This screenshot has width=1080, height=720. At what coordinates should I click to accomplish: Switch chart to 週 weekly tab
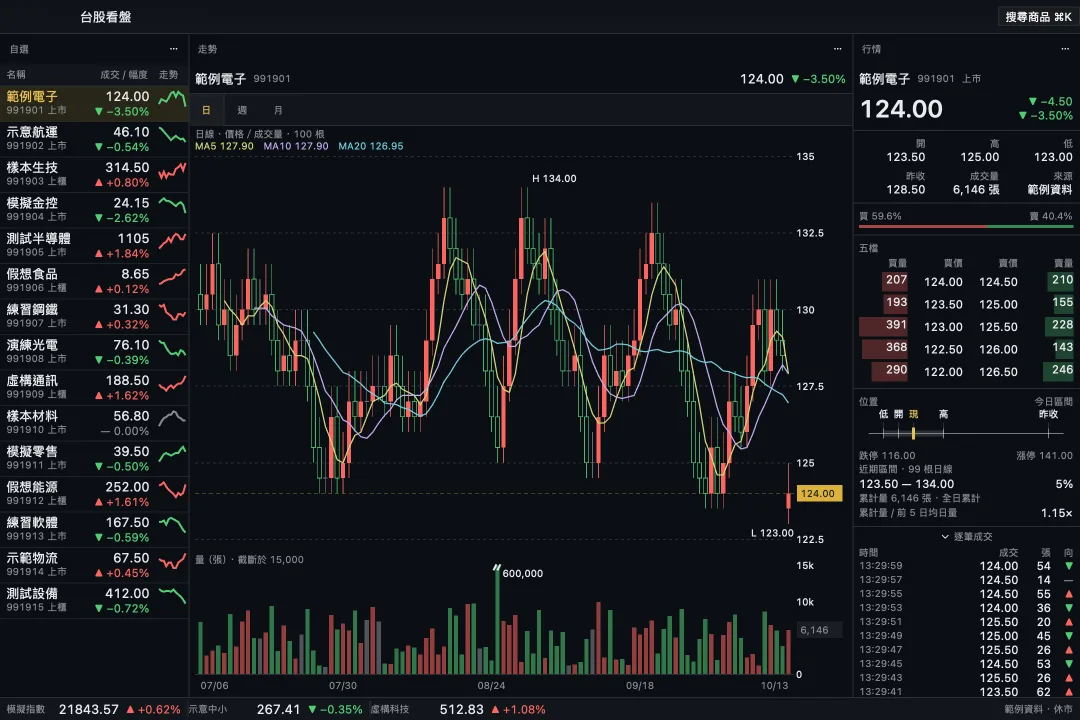coord(242,110)
